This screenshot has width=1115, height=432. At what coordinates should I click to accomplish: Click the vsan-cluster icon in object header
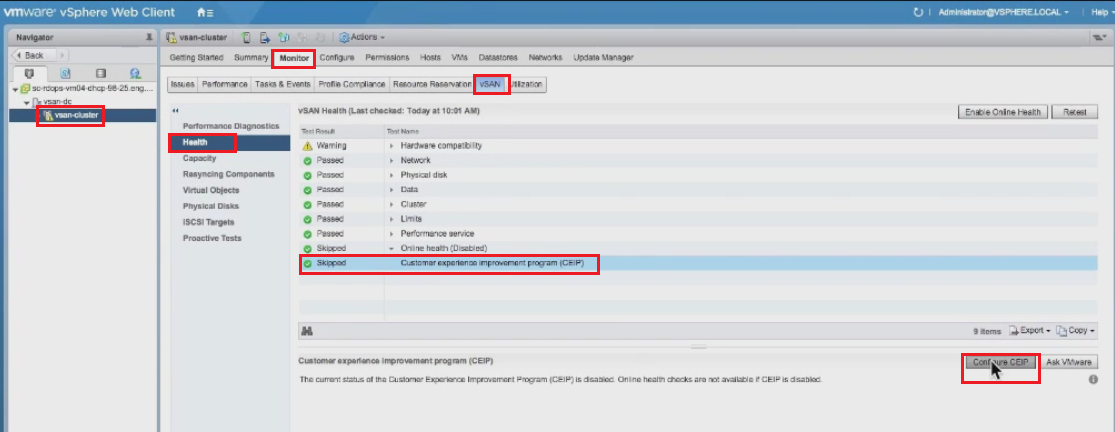(x=171, y=37)
